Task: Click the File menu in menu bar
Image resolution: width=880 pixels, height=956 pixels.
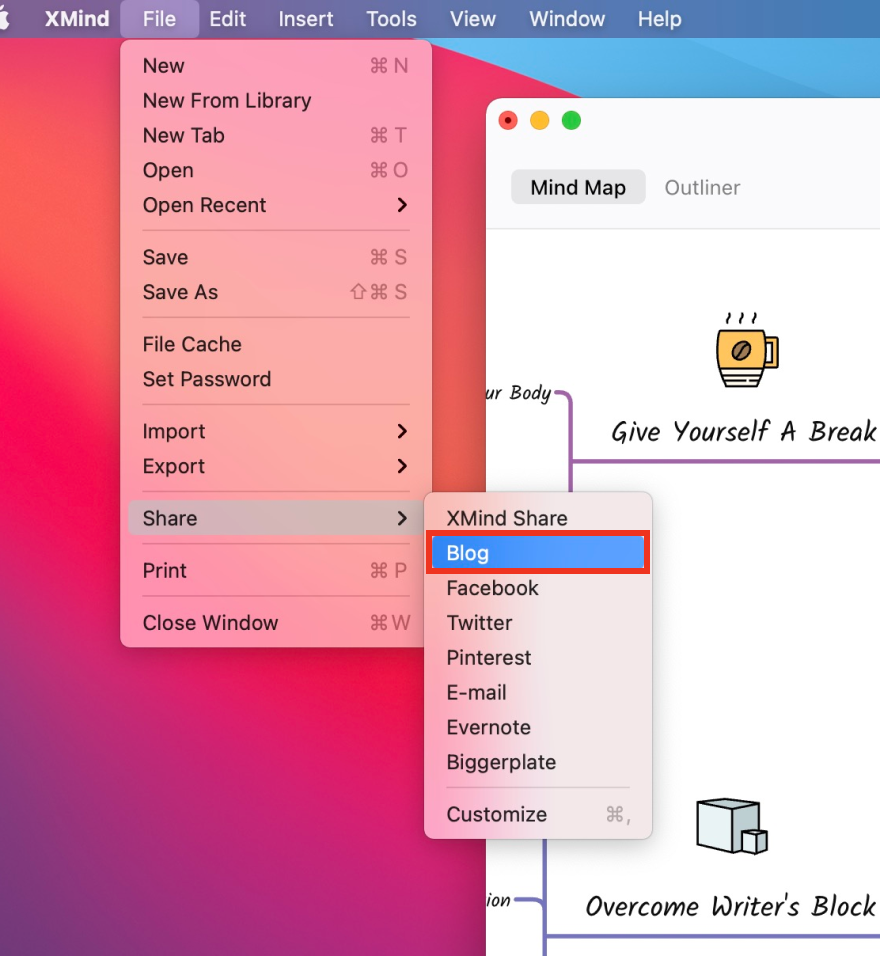Action: click(159, 19)
